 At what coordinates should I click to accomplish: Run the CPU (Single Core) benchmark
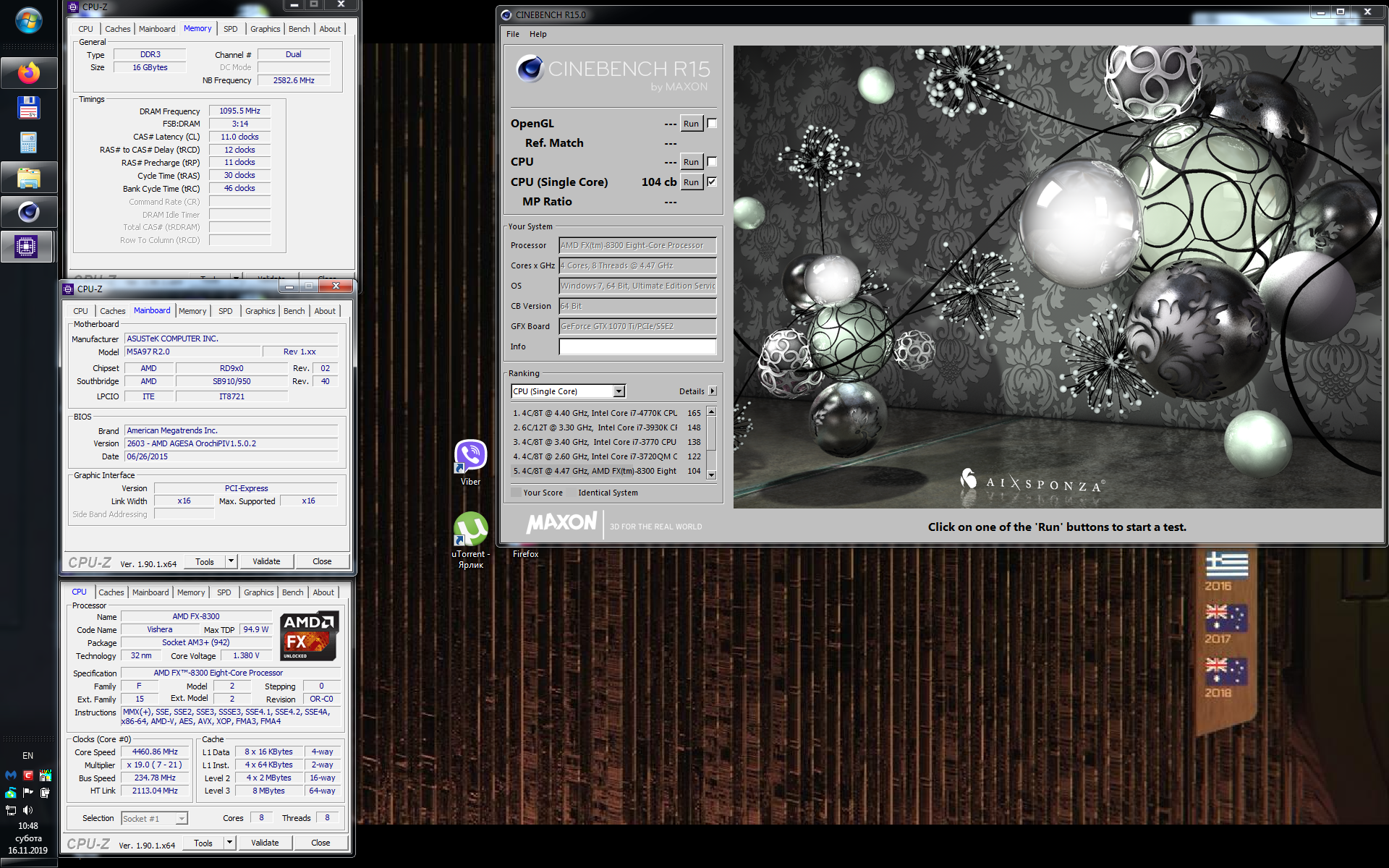pyautogui.click(x=692, y=182)
